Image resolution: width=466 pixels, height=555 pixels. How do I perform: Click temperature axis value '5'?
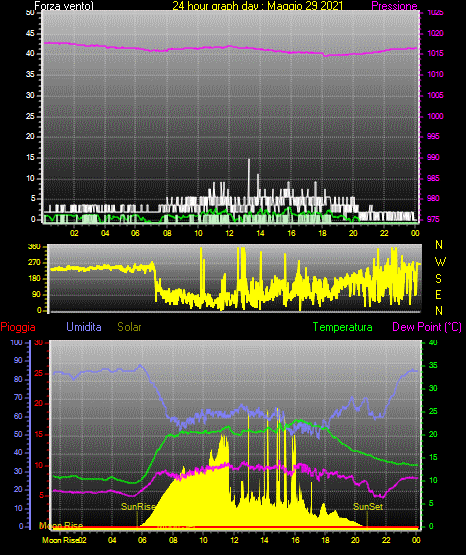coord(431,503)
